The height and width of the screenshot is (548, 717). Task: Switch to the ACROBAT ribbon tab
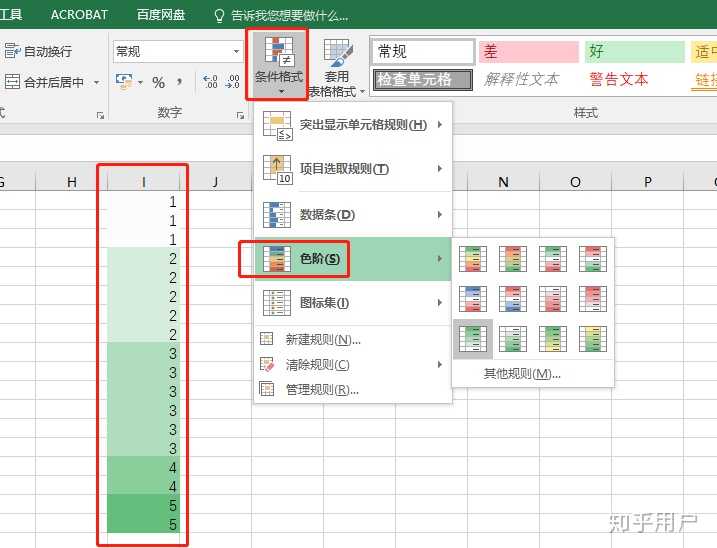click(x=79, y=15)
